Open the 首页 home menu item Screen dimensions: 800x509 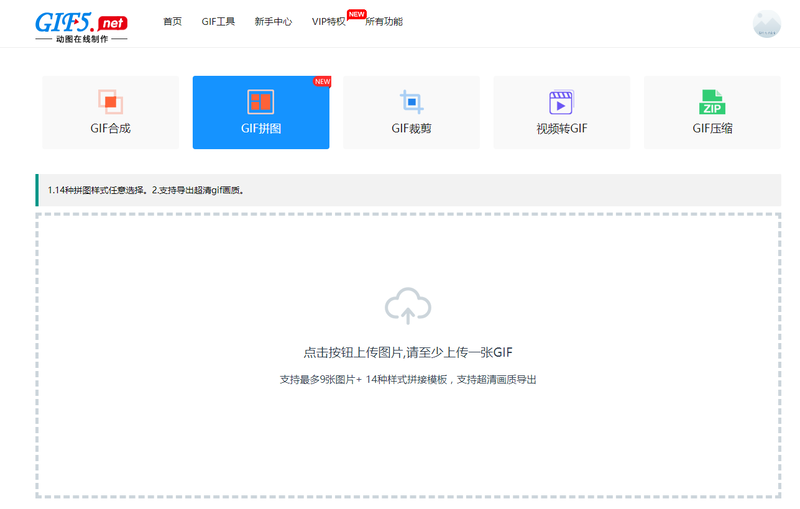[172, 21]
